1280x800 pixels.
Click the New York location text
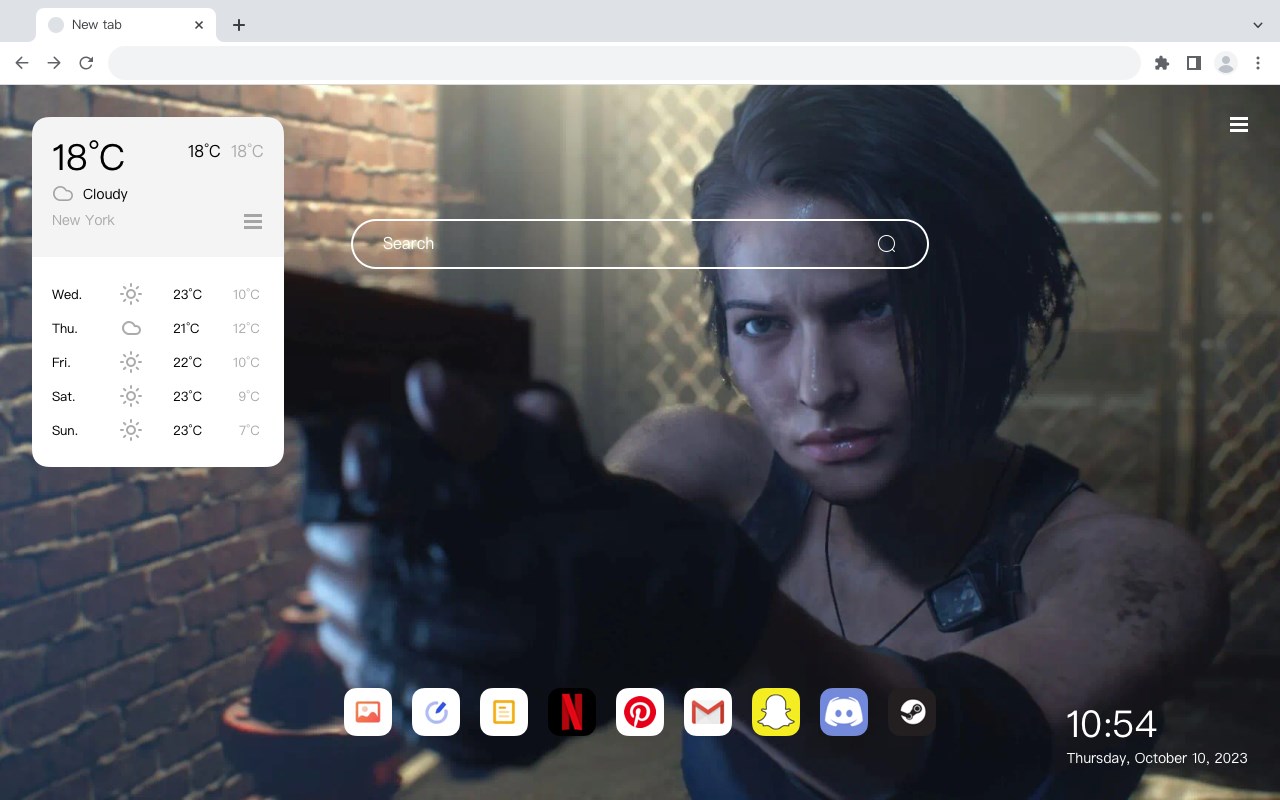pyautogui.click(x=83, y=220)
